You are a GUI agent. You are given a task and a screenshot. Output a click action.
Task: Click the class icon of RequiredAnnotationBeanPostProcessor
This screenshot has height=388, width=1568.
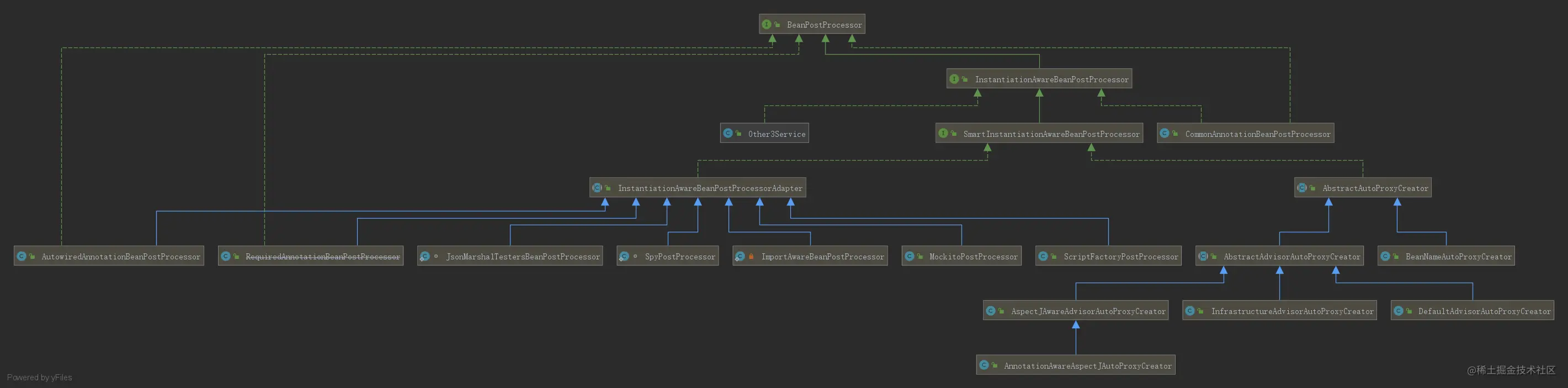[226, 256]
